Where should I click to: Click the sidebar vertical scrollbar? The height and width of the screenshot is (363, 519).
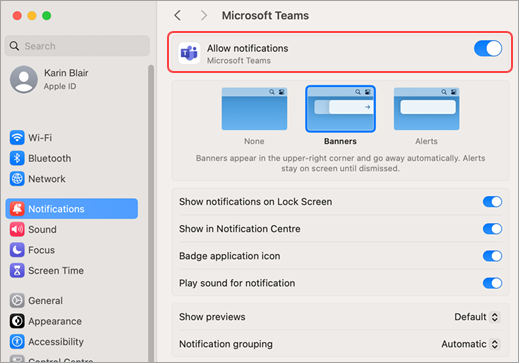click(x=151, y=213)
